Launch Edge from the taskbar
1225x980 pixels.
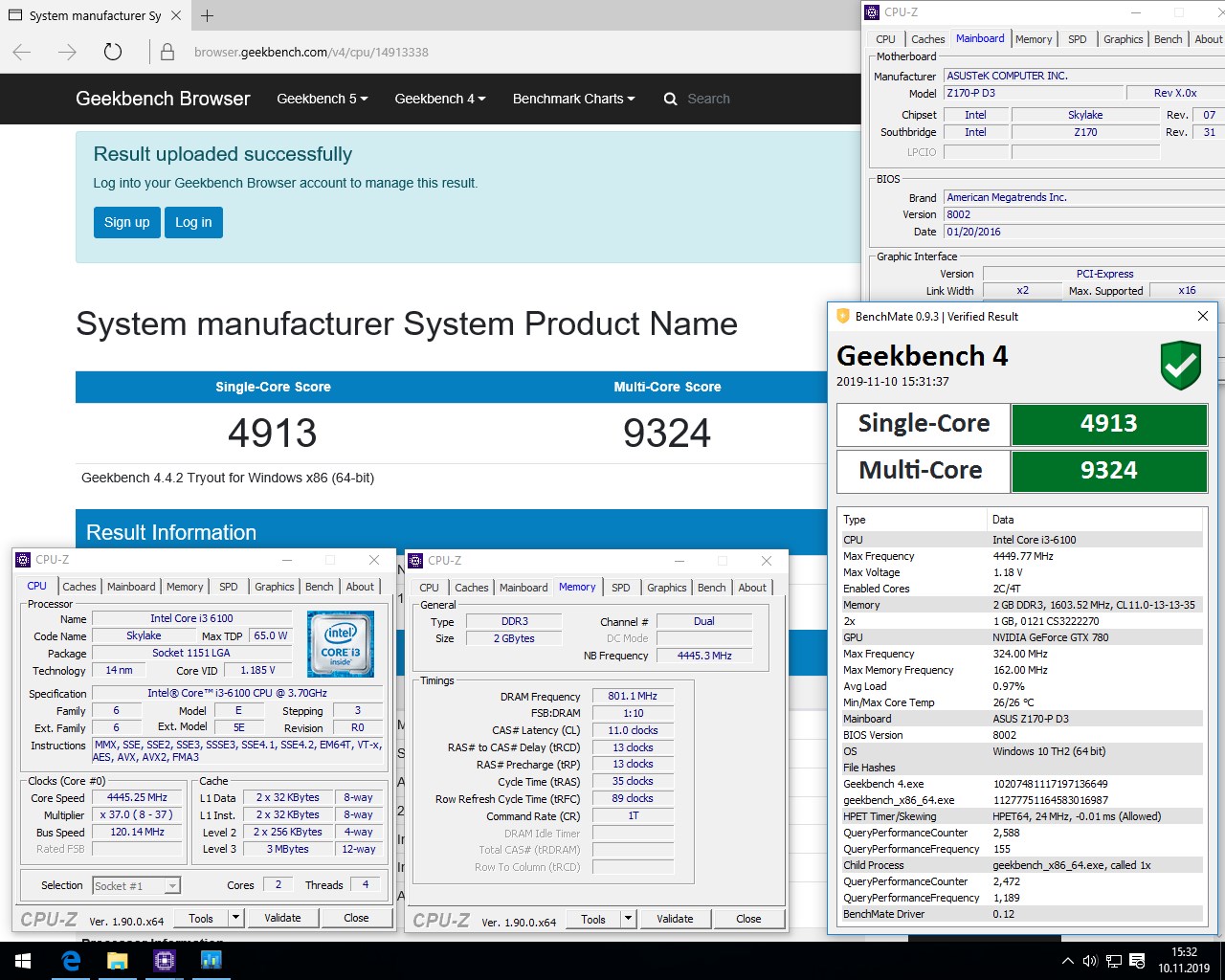click(71, 961)
